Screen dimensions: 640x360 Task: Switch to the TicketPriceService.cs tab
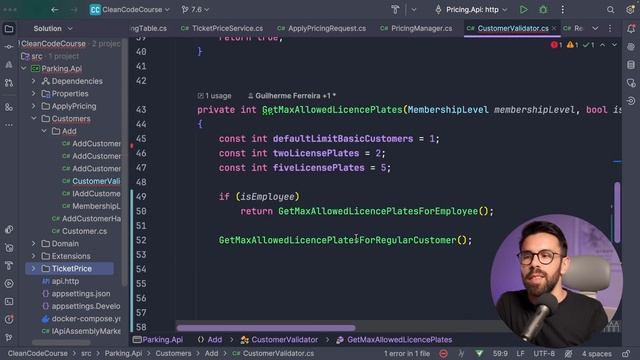[x=222, y=29]
